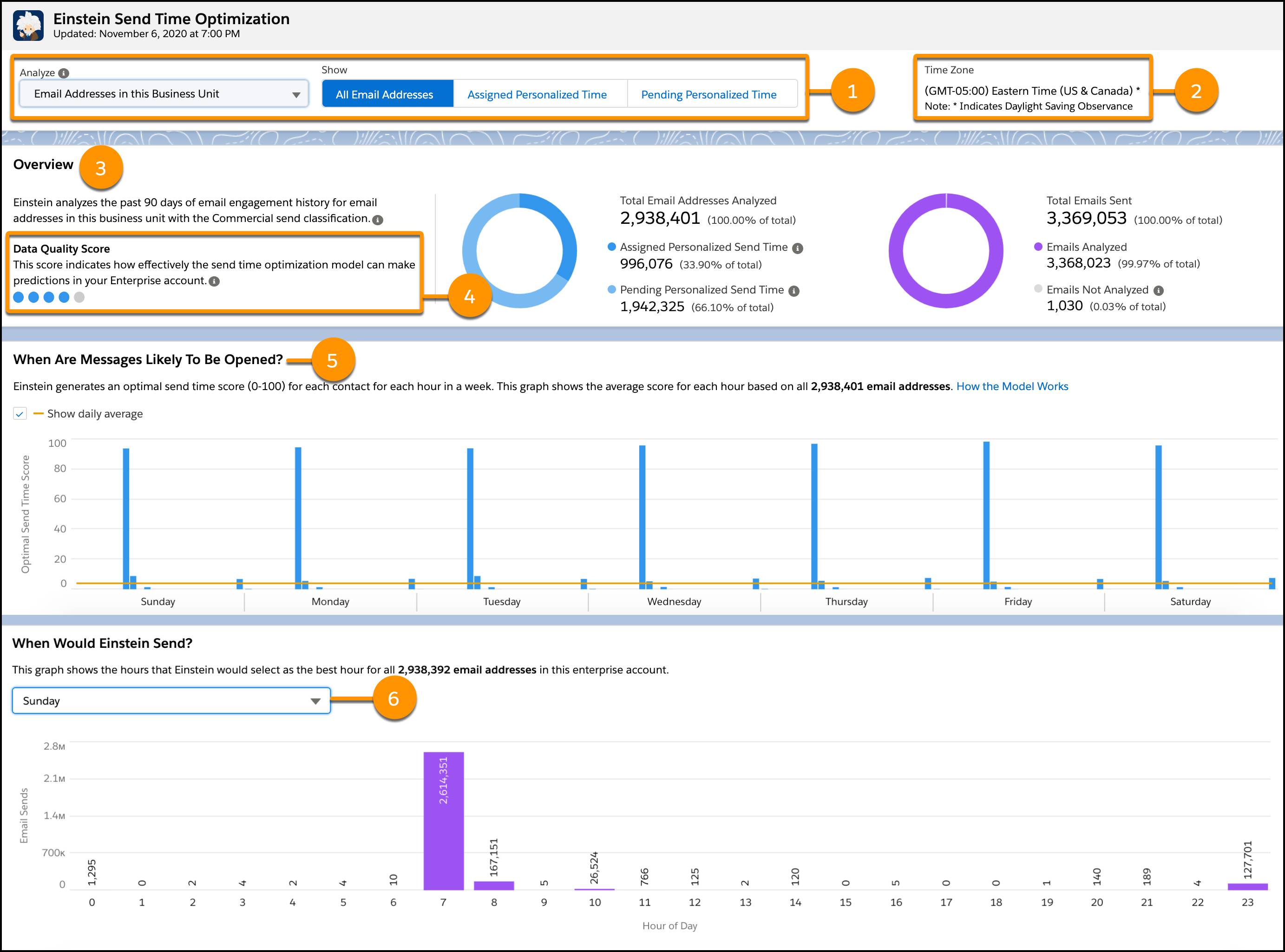Screen dimensions: 1285x952
Task: Toggle the Show daily average checkbox
Action: 20,414
